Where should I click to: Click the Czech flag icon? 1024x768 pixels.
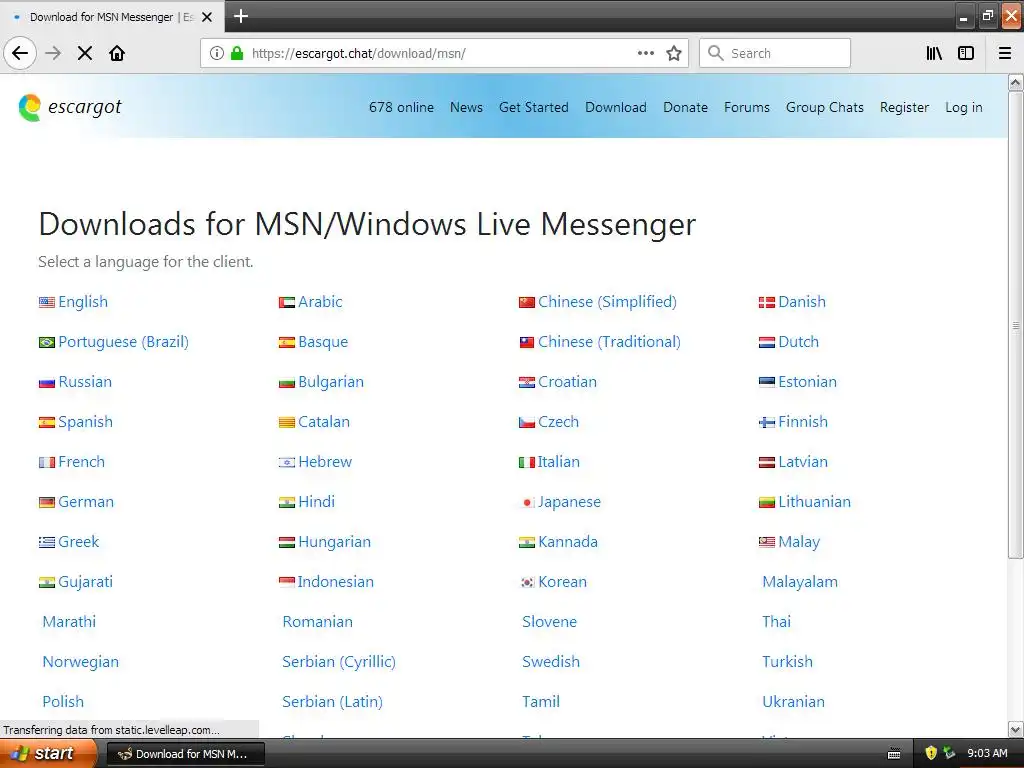point(527,423)
